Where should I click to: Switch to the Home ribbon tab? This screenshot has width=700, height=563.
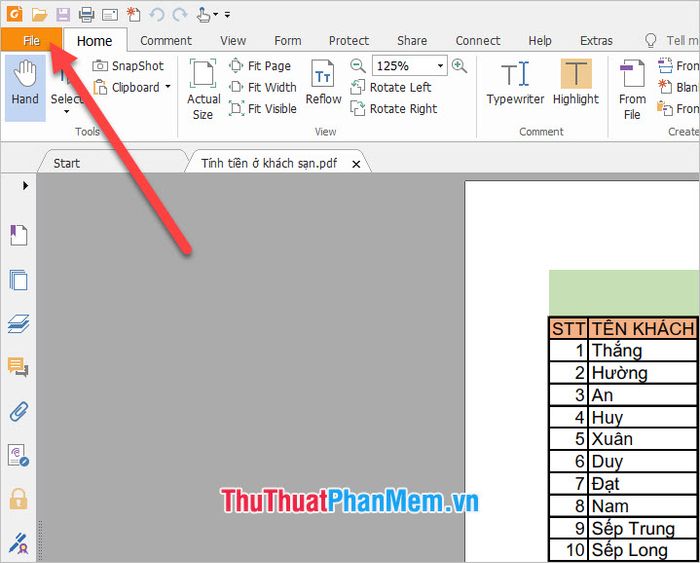coord(94,41)
